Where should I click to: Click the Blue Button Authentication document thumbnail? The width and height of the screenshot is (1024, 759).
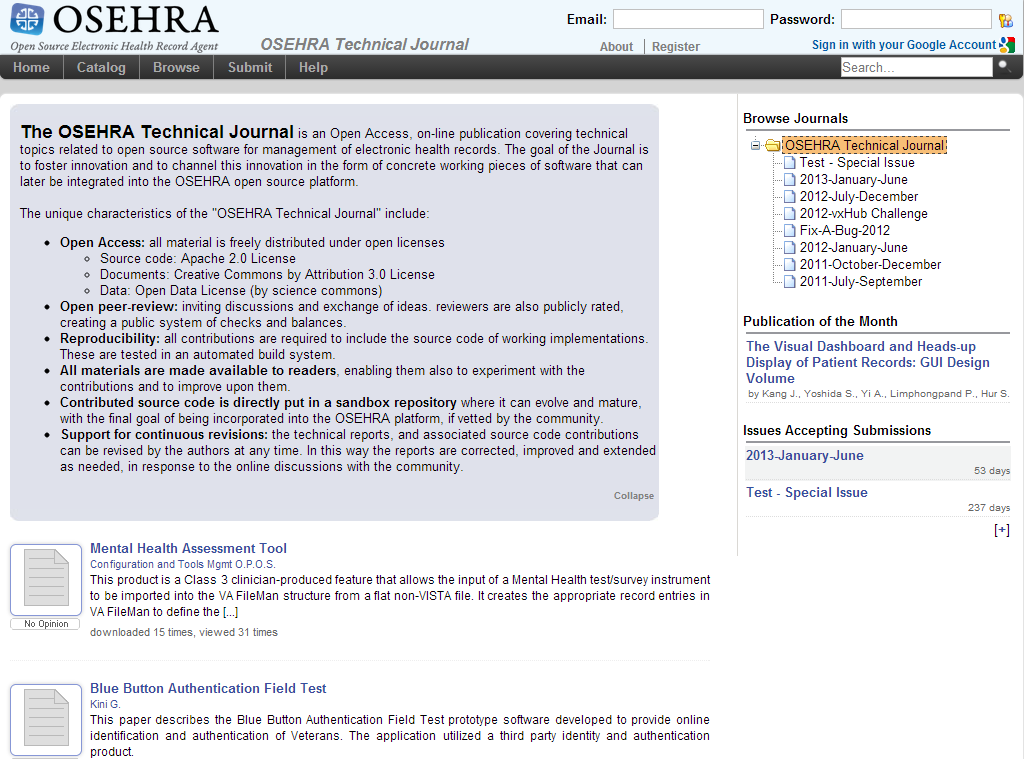tap(46, 720)
